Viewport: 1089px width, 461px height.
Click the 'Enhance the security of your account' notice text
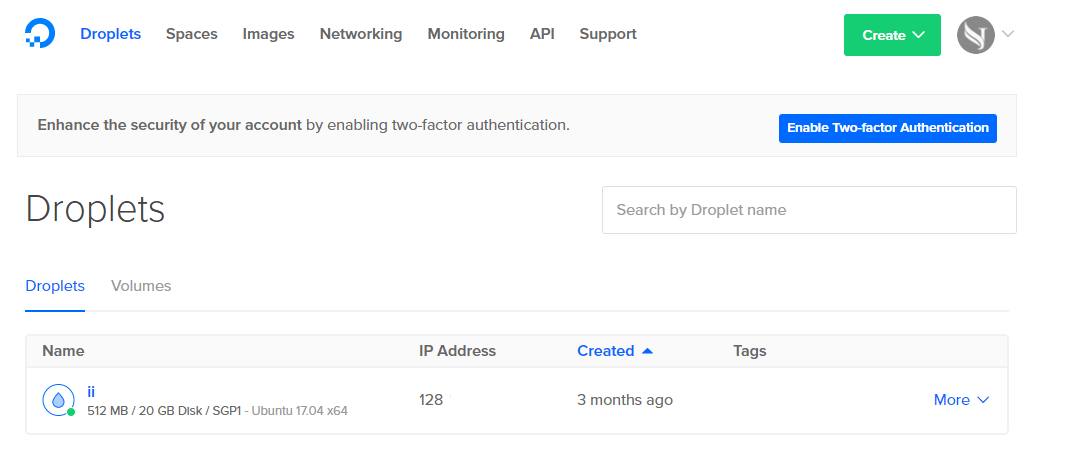pyautogui.click(x=169, y=126)
